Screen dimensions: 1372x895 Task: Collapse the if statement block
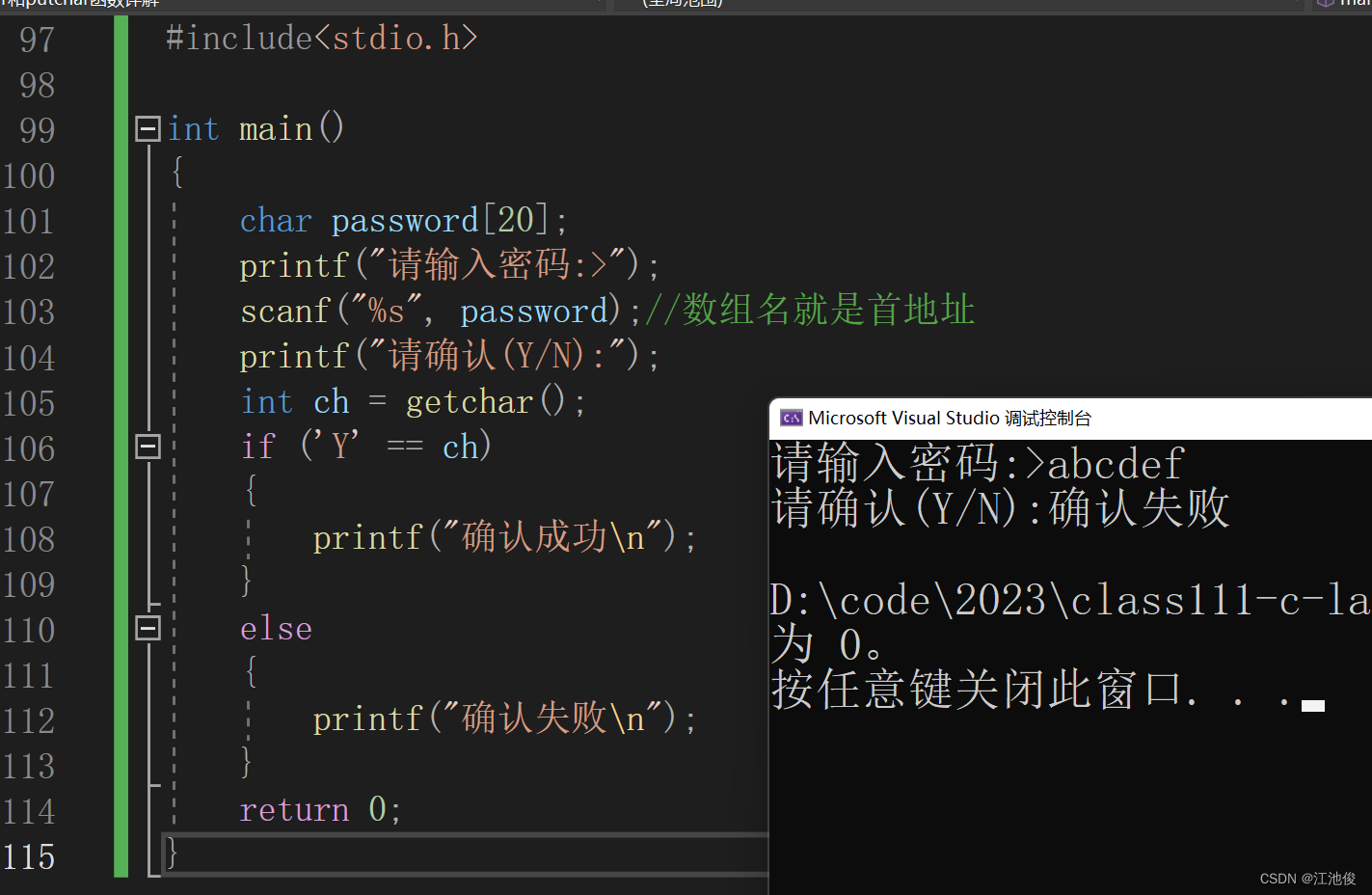(148, 446)
